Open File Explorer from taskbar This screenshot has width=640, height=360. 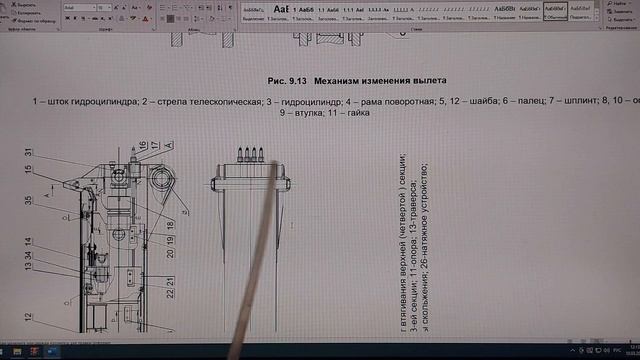point(17,351)
